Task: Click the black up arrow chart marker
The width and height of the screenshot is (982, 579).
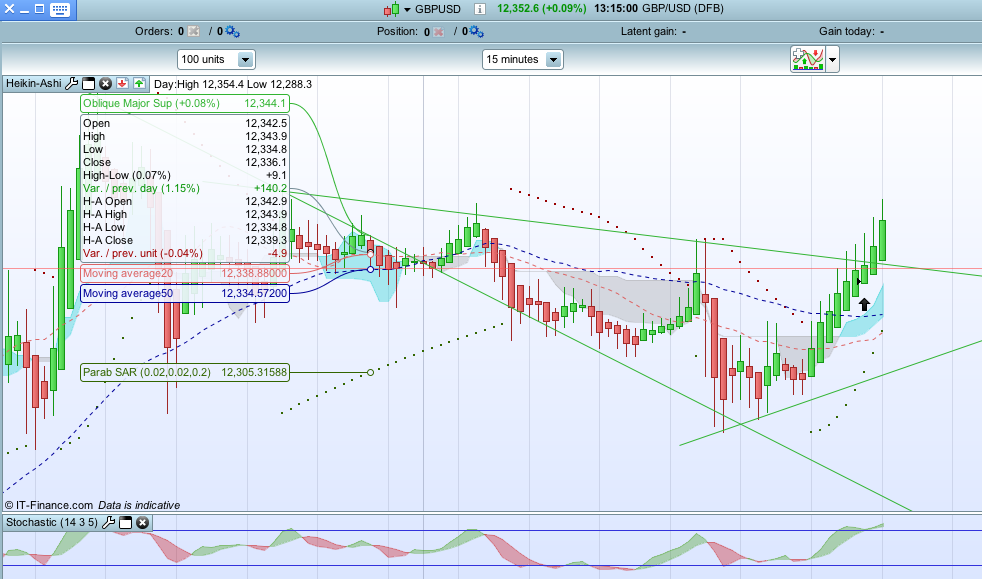Action: tap(864, 304)
